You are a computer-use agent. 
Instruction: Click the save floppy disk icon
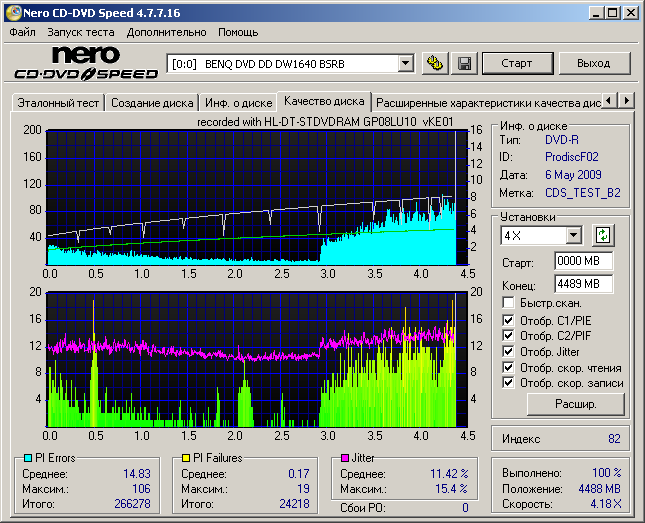click(464, 63)
